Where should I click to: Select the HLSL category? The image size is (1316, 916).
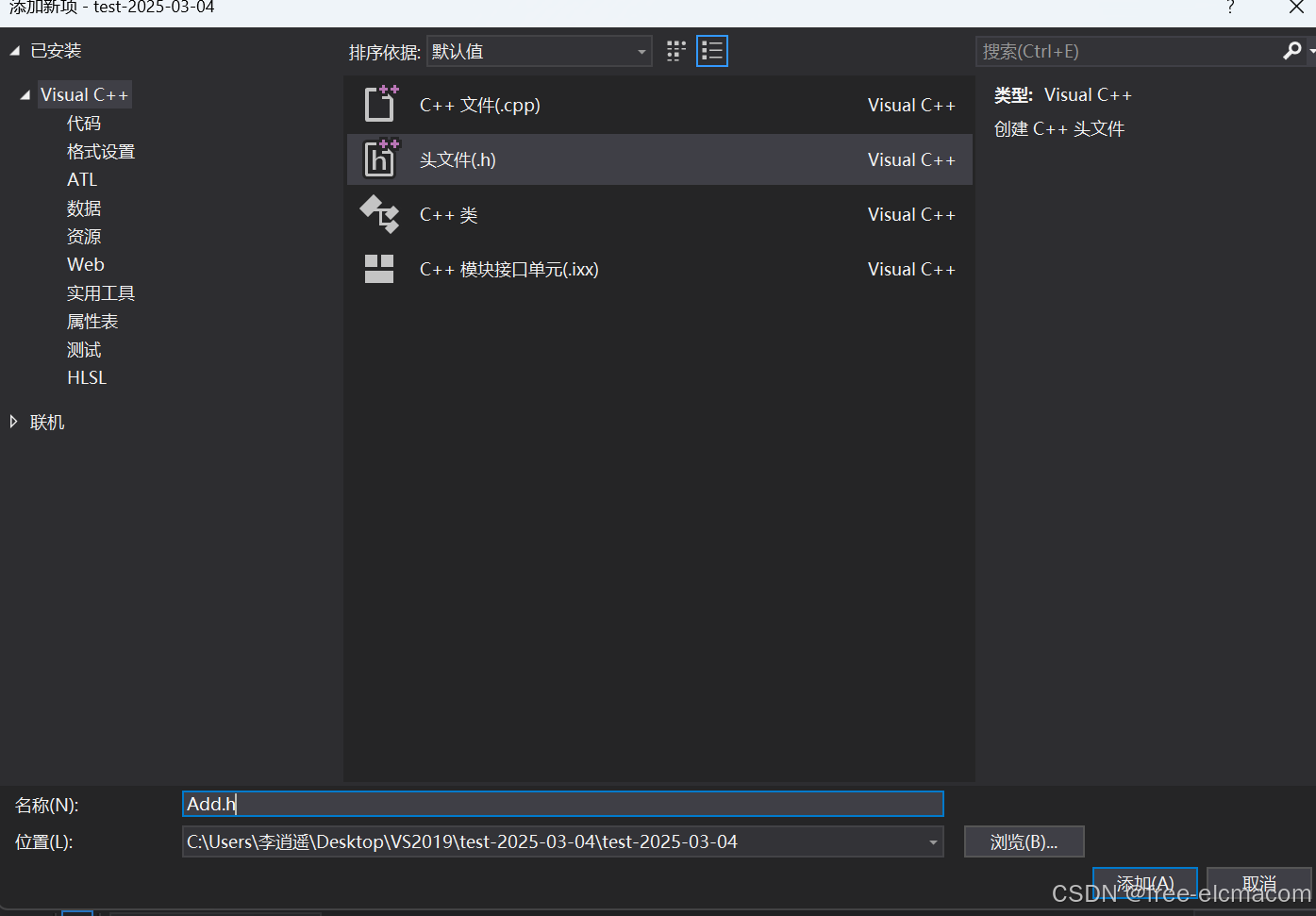click(x=87, y=377)
